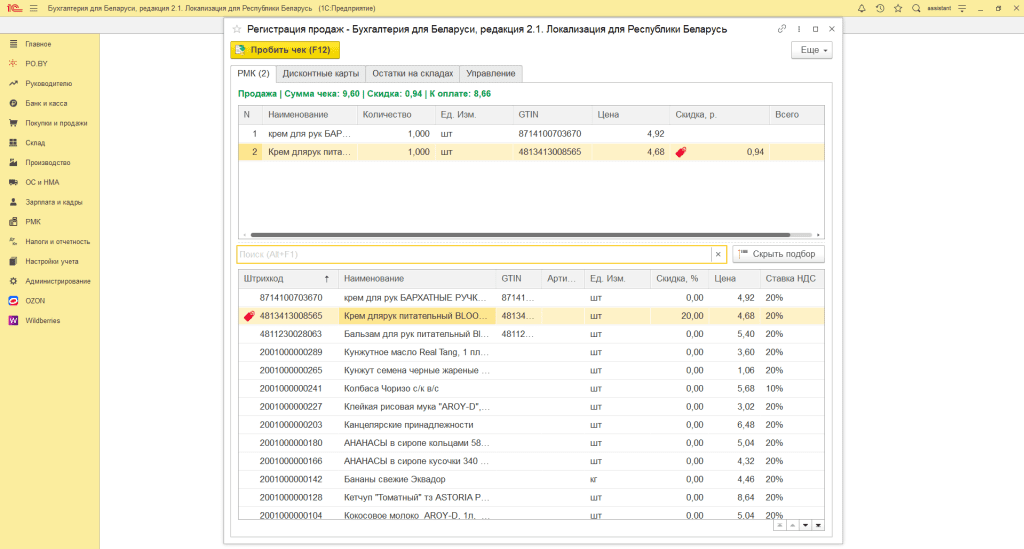
Task: Switch to Остатки на складах tab
Action: pyautogui.click(x=413, y=74)
